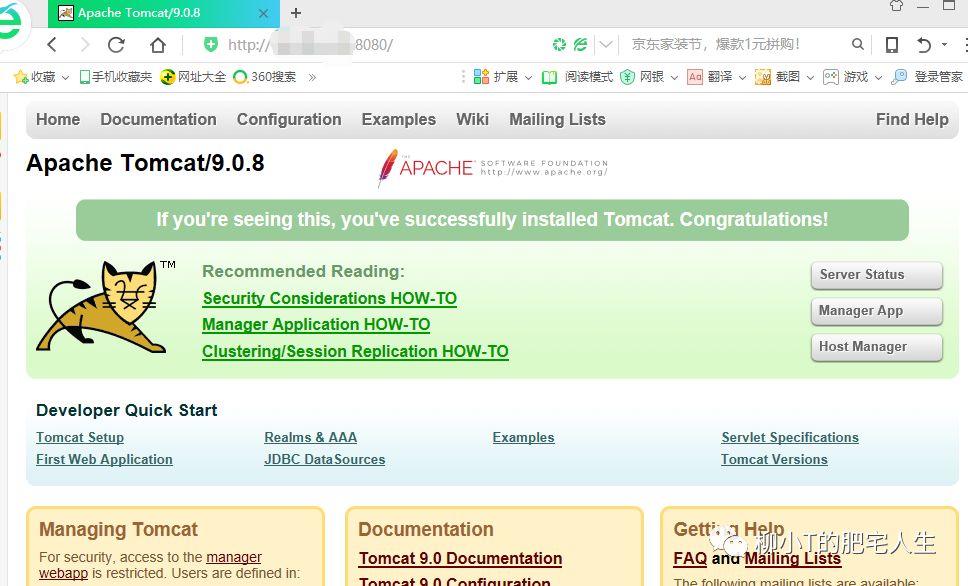Viewport: 968px width, 586px height.
Task: Click the green security shield icon in address bar
Action: 211,44
